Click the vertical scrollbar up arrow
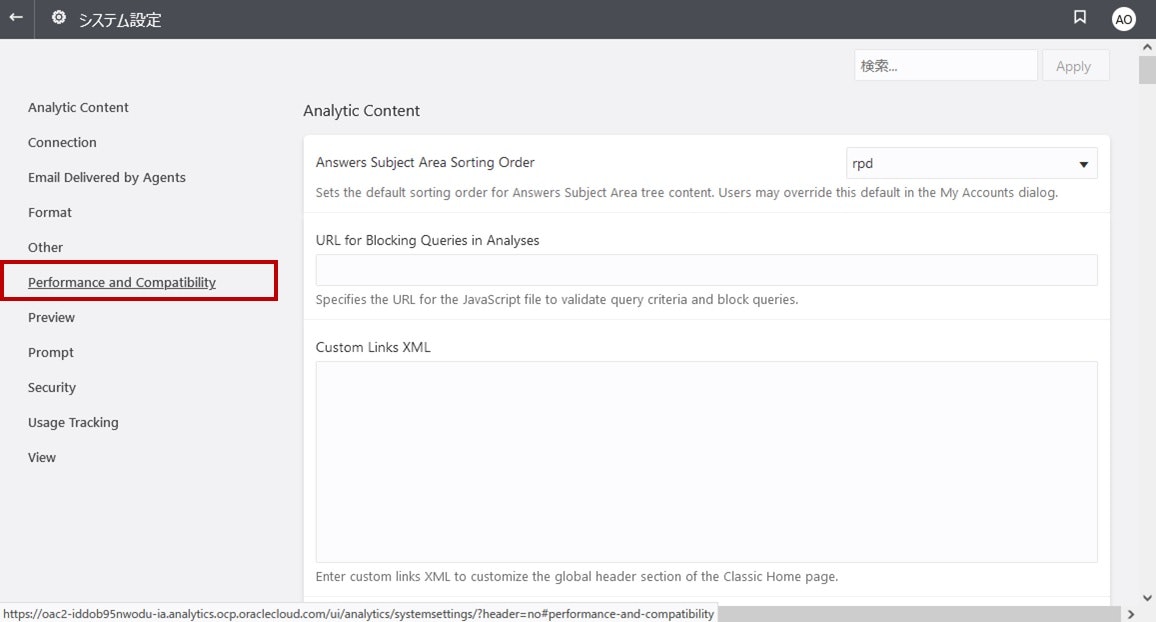The height and width of the screenshot is (622, 1156). (x=1147, y=47)
